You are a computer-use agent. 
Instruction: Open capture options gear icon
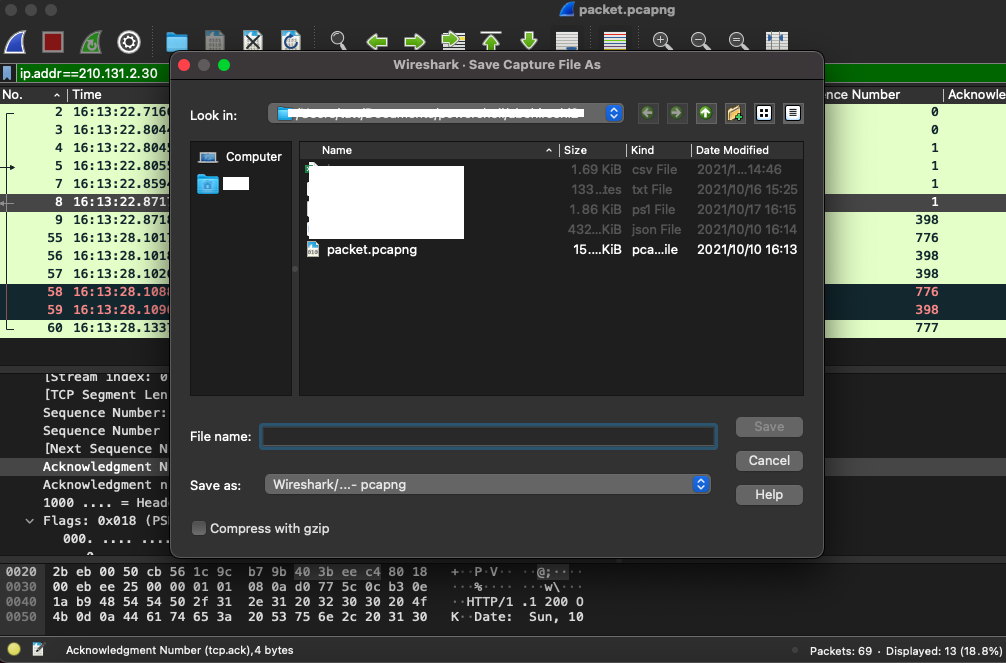(x=129, y=42)
